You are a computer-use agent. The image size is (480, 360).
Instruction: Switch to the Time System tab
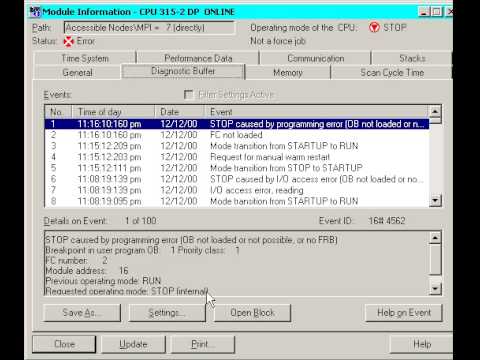[x=85, y=58]
